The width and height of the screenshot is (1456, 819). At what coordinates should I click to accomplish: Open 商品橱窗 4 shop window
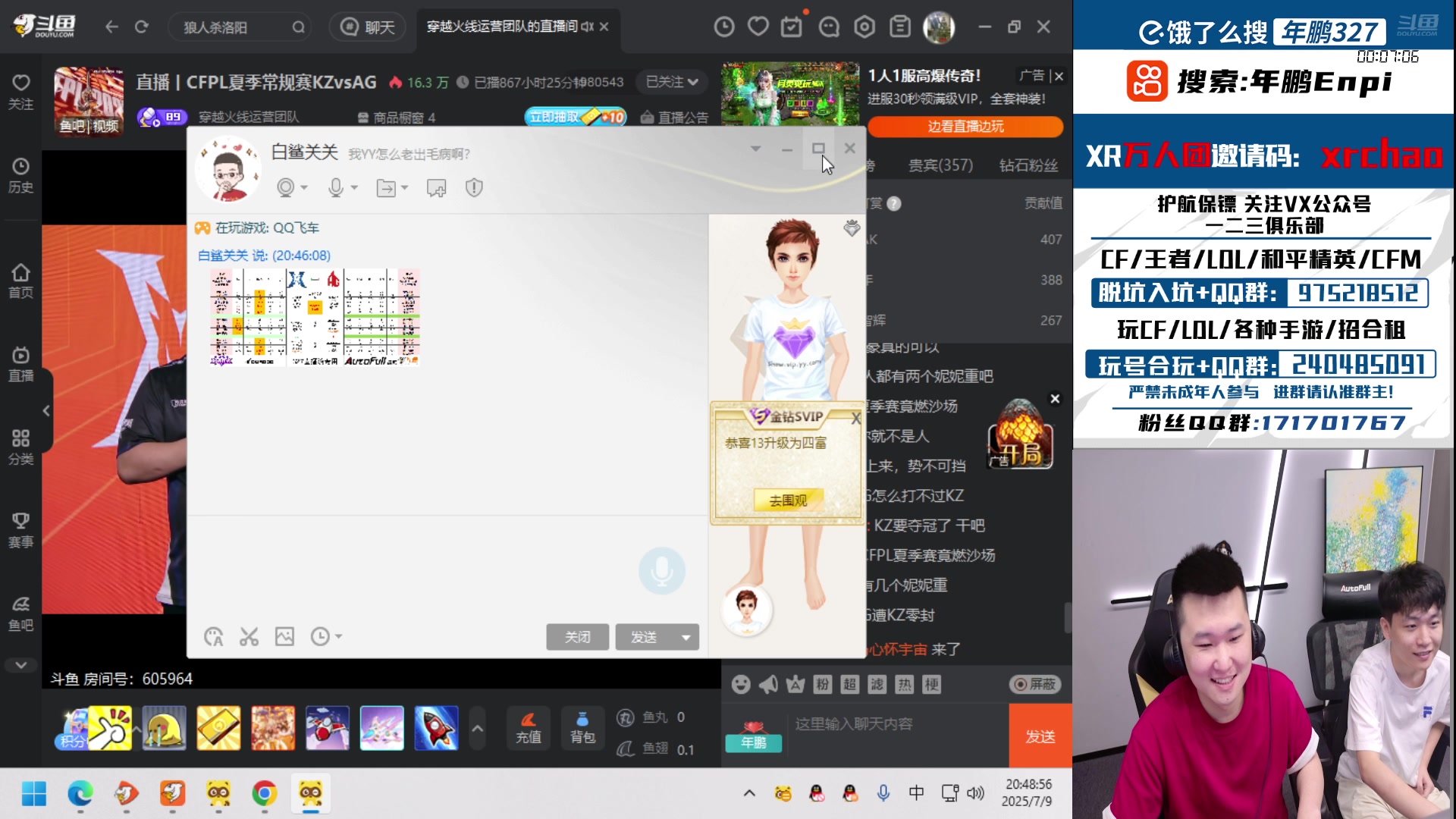pos(396,118)
